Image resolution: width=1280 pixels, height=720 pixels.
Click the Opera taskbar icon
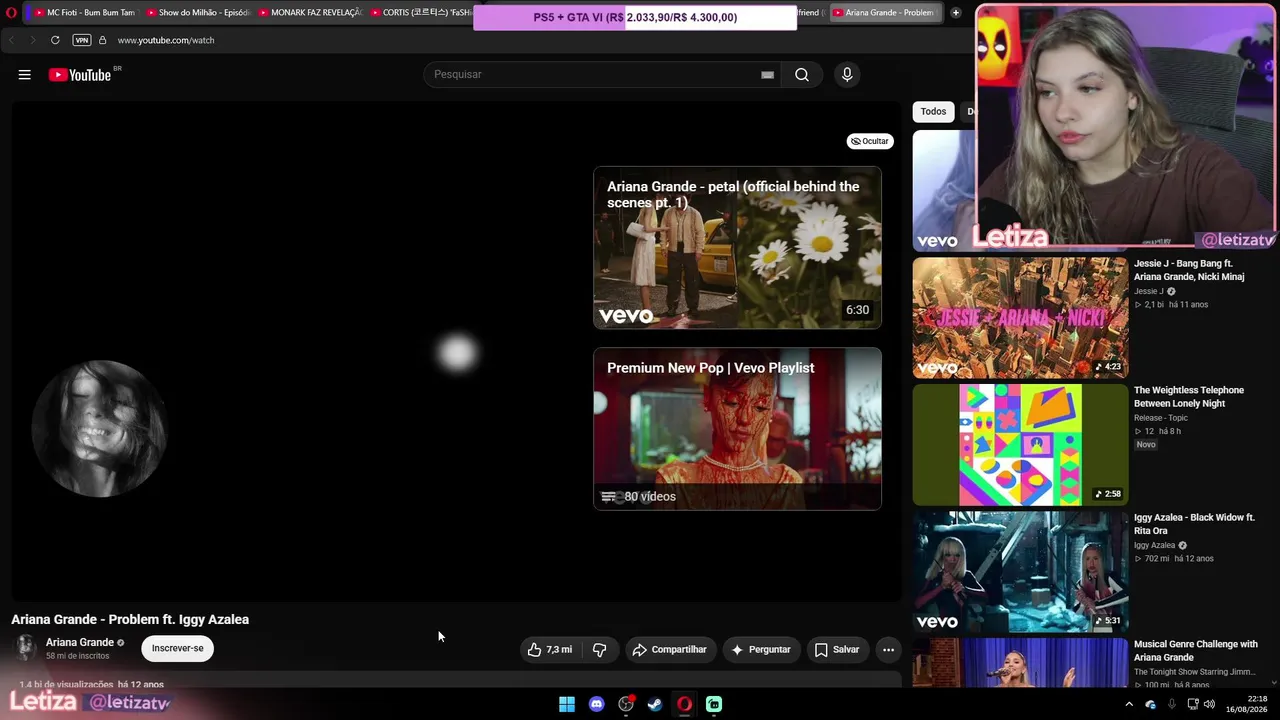point(684,704)
